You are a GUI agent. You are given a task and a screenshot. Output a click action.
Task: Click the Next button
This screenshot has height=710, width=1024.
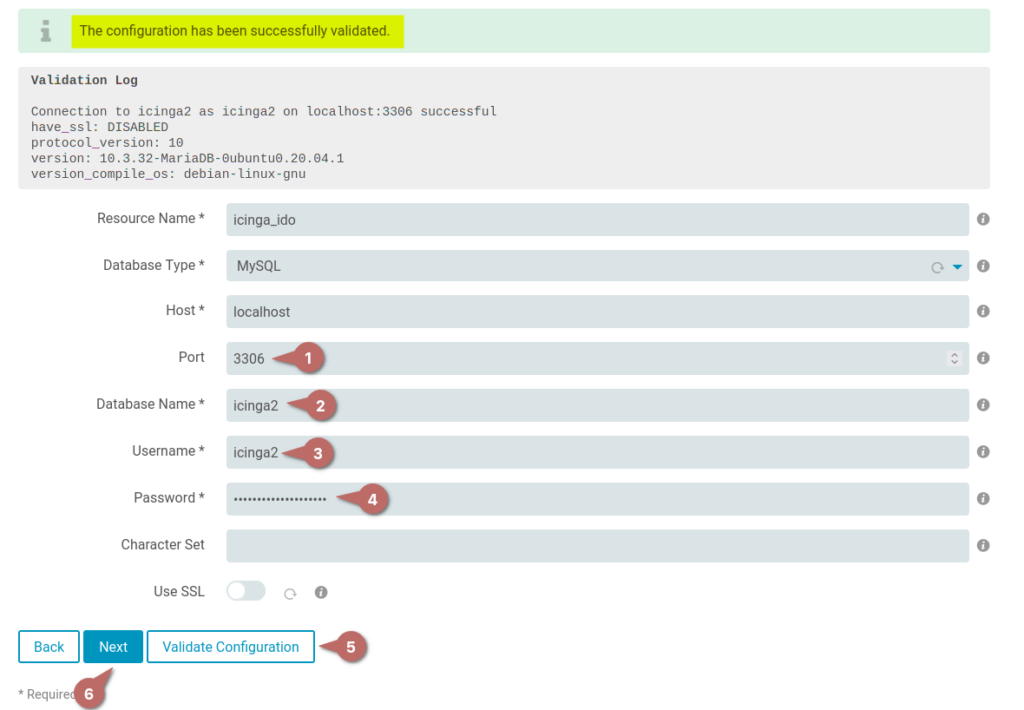coord(113,647)
